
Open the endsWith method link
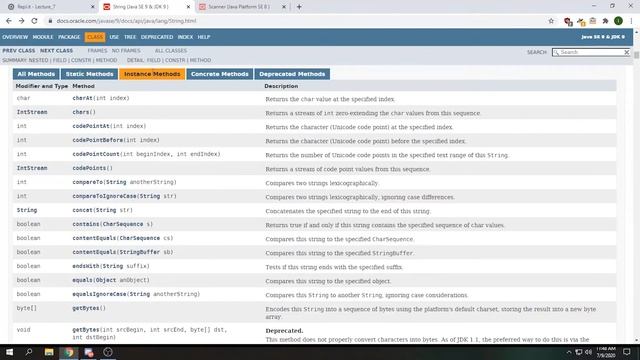point(86,266)
